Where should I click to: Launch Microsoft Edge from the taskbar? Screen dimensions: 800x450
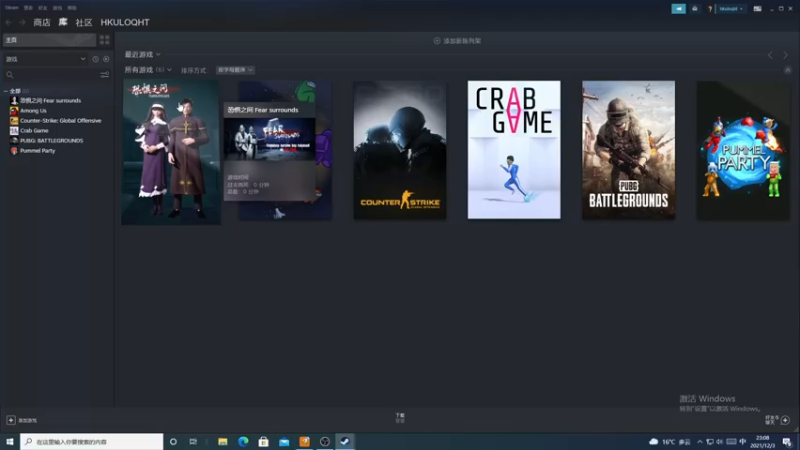(243, 442)
